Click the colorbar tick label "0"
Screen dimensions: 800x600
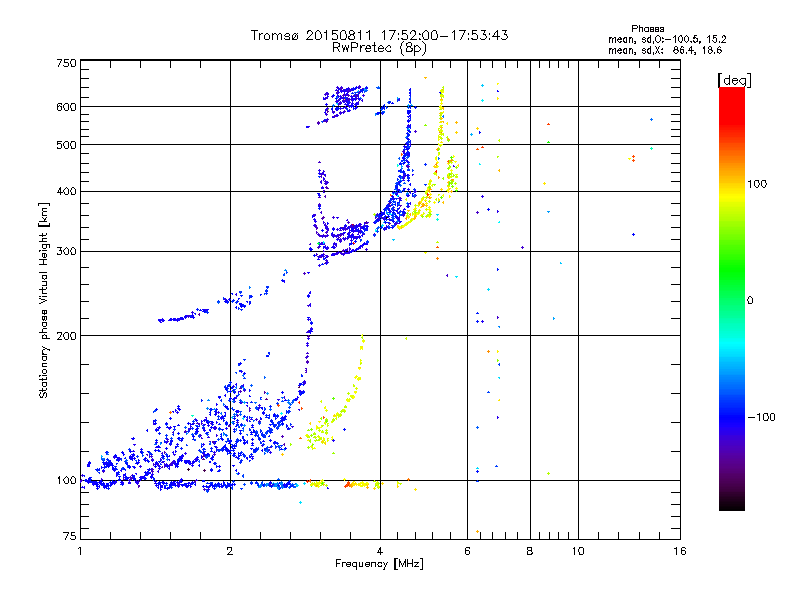749,300
